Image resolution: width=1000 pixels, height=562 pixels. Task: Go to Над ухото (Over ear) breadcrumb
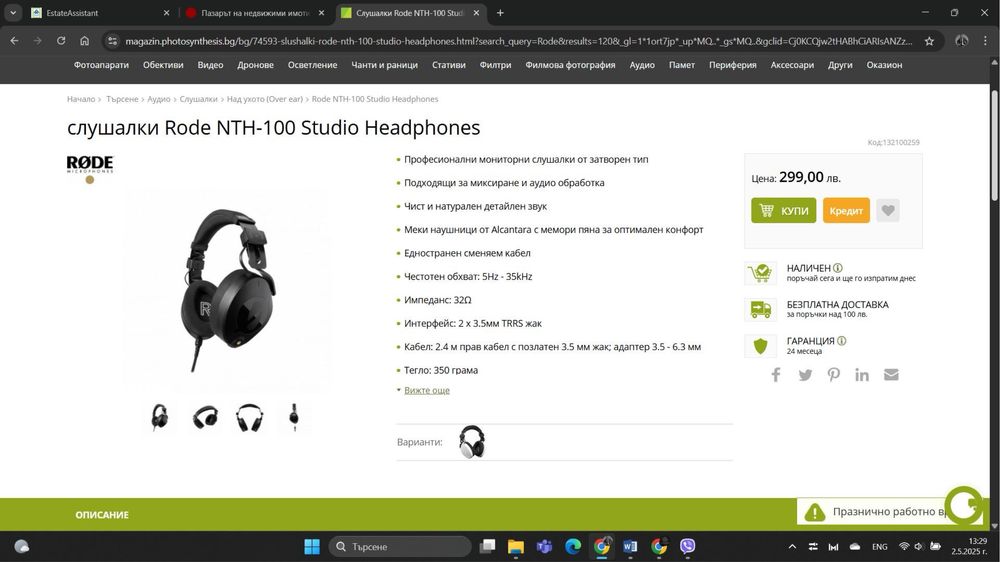pyautogui.click(x=265, y=99)
